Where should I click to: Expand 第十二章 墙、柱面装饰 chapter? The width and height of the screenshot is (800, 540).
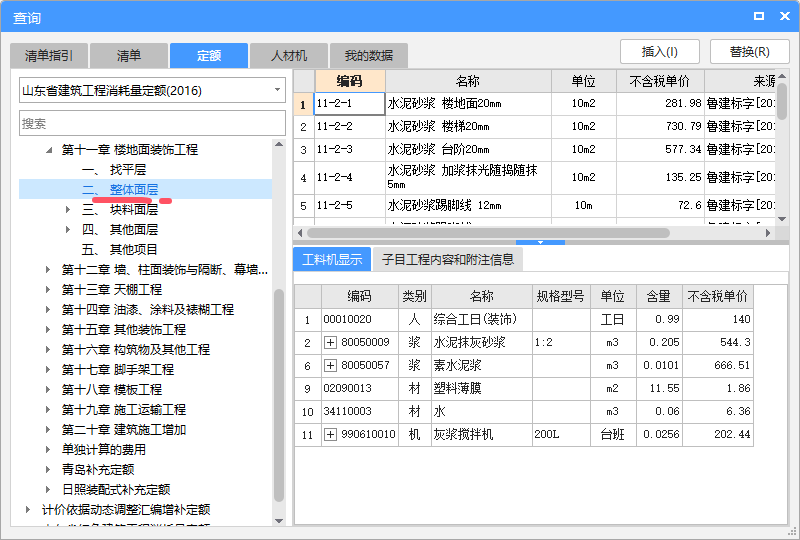point(47,269)
